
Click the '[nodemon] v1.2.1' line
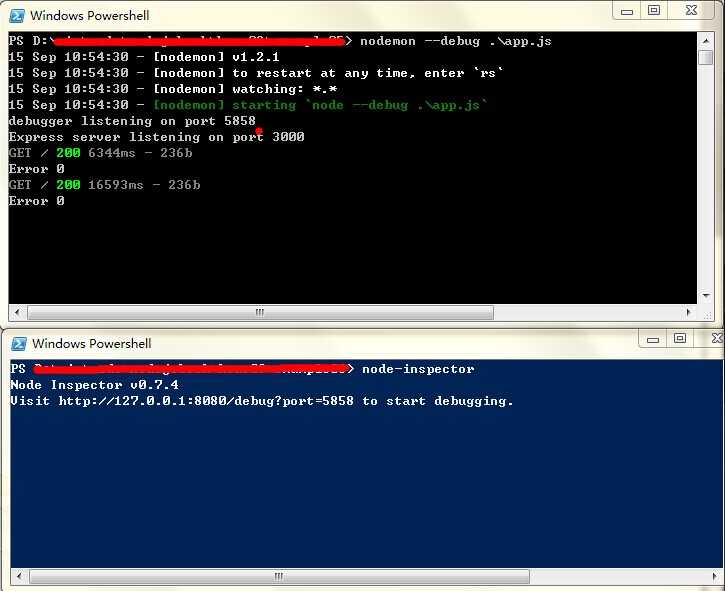point(144,57)
